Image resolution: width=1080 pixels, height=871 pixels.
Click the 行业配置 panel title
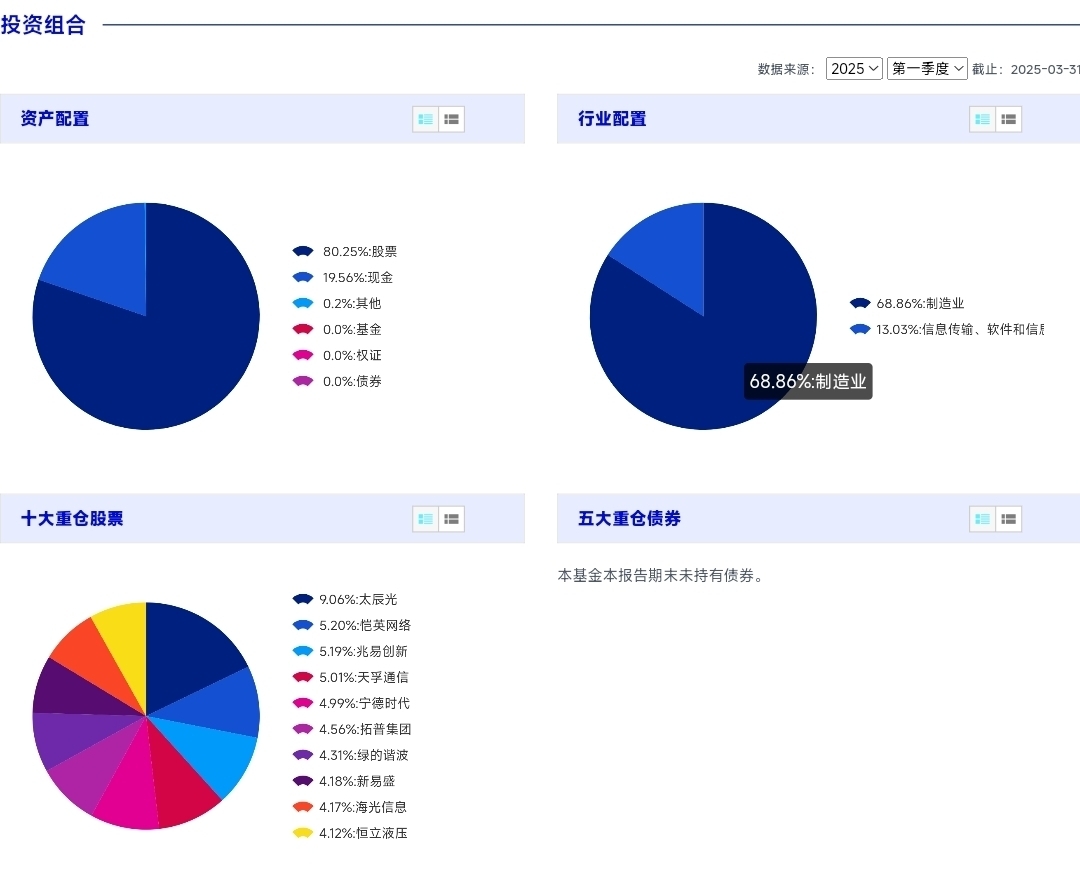pos(612,118)
